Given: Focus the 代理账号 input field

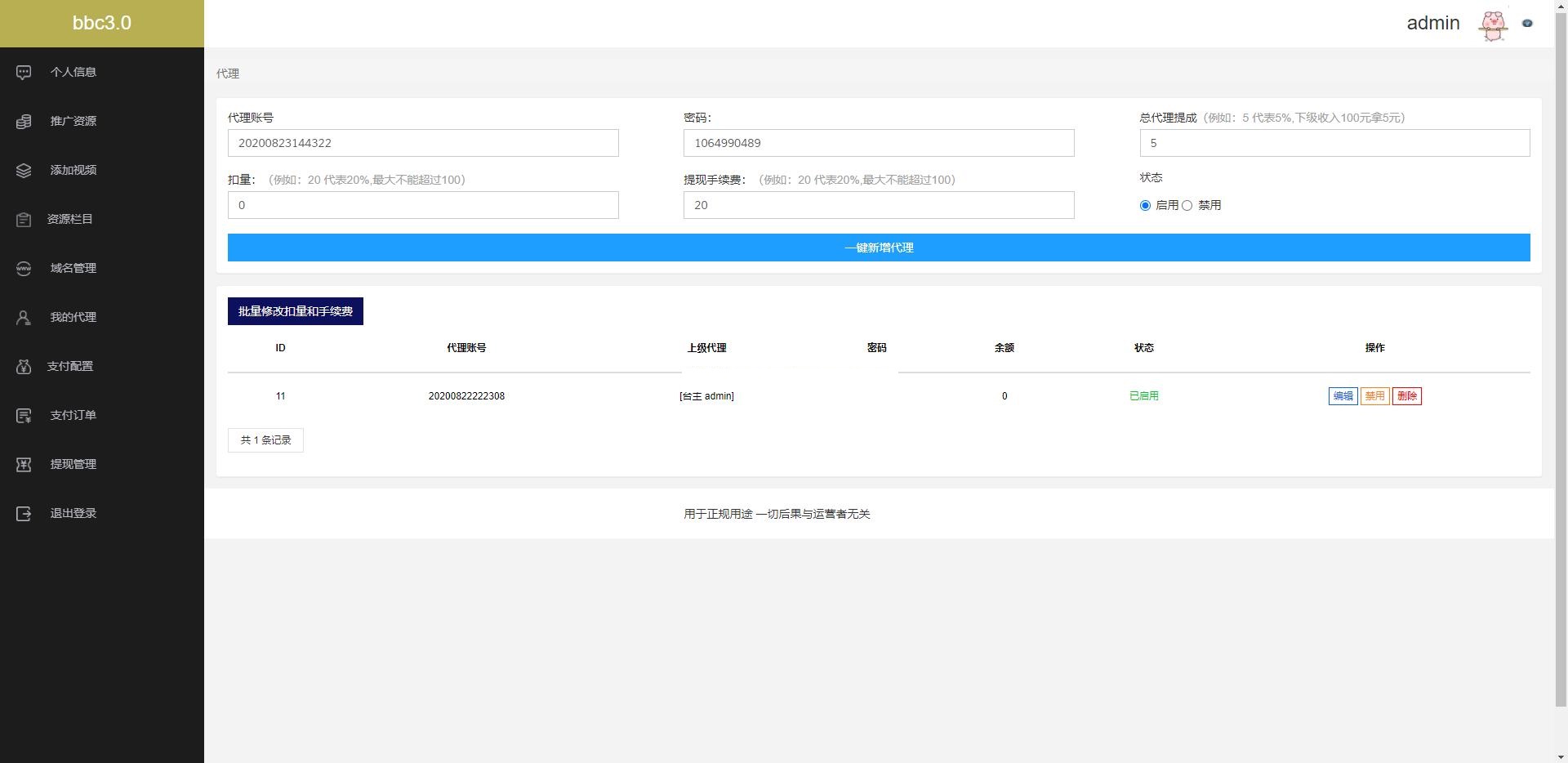Looking at the screenshot, I should [x=423, y=143].
